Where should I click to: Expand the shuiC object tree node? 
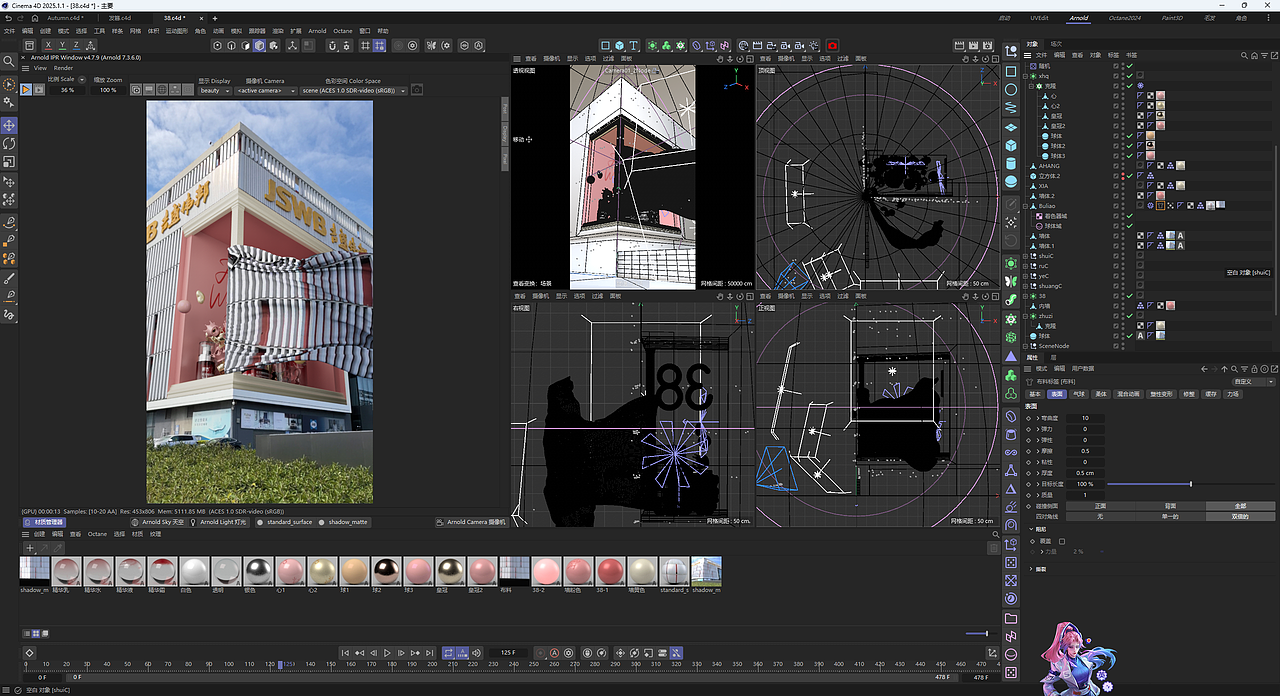tap(1027, 256)
